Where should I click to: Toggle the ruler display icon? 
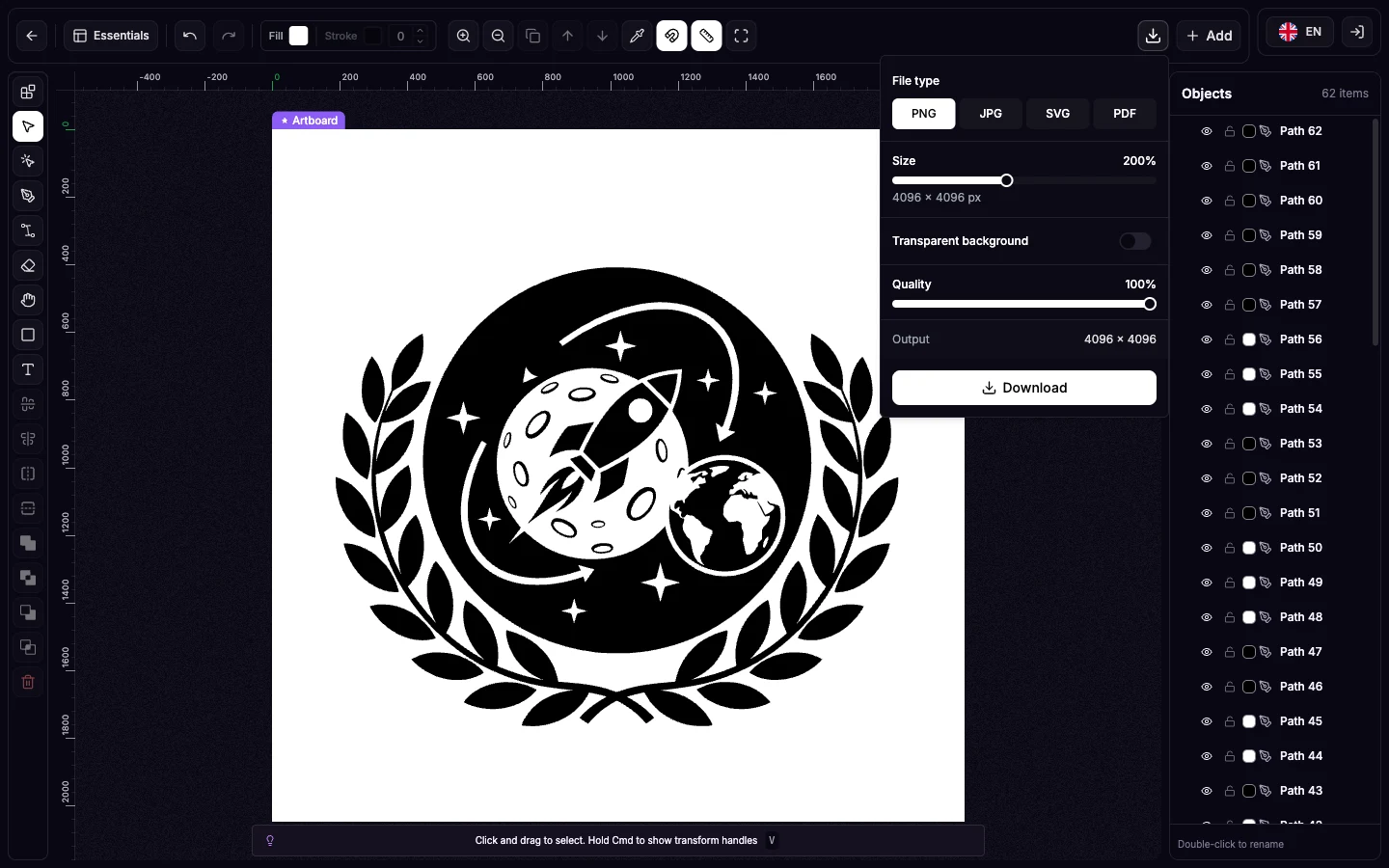click(707, 36)
